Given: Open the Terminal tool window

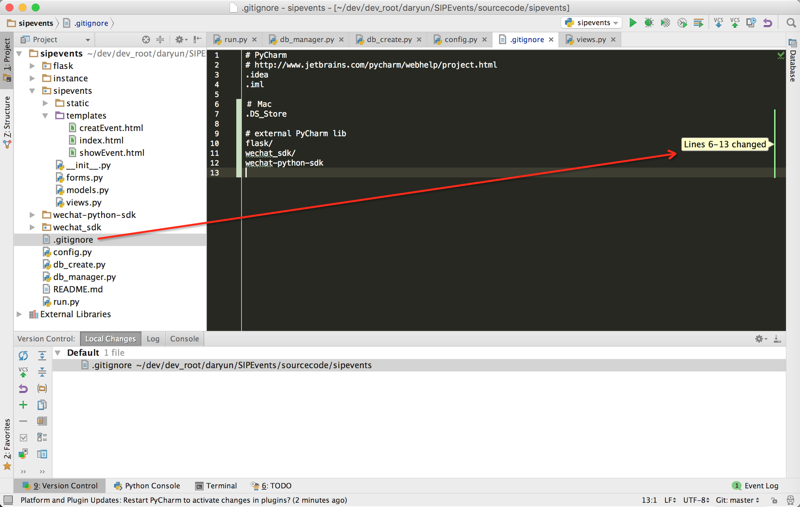Looking at the screenshot, I should click(216, 486).
